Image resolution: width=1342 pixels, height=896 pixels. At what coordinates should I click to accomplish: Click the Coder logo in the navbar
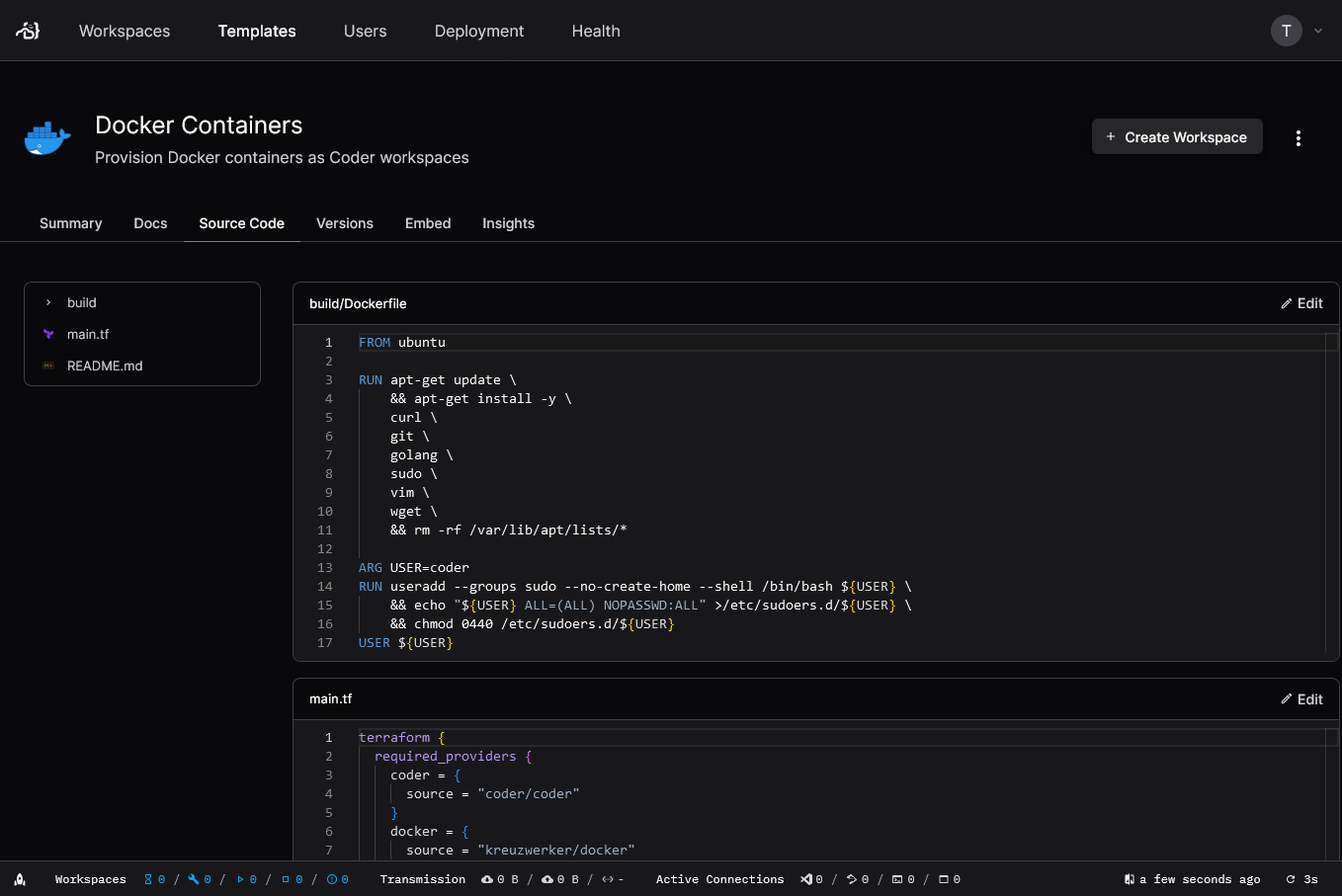pyautogui.click(x=27, y=31)
